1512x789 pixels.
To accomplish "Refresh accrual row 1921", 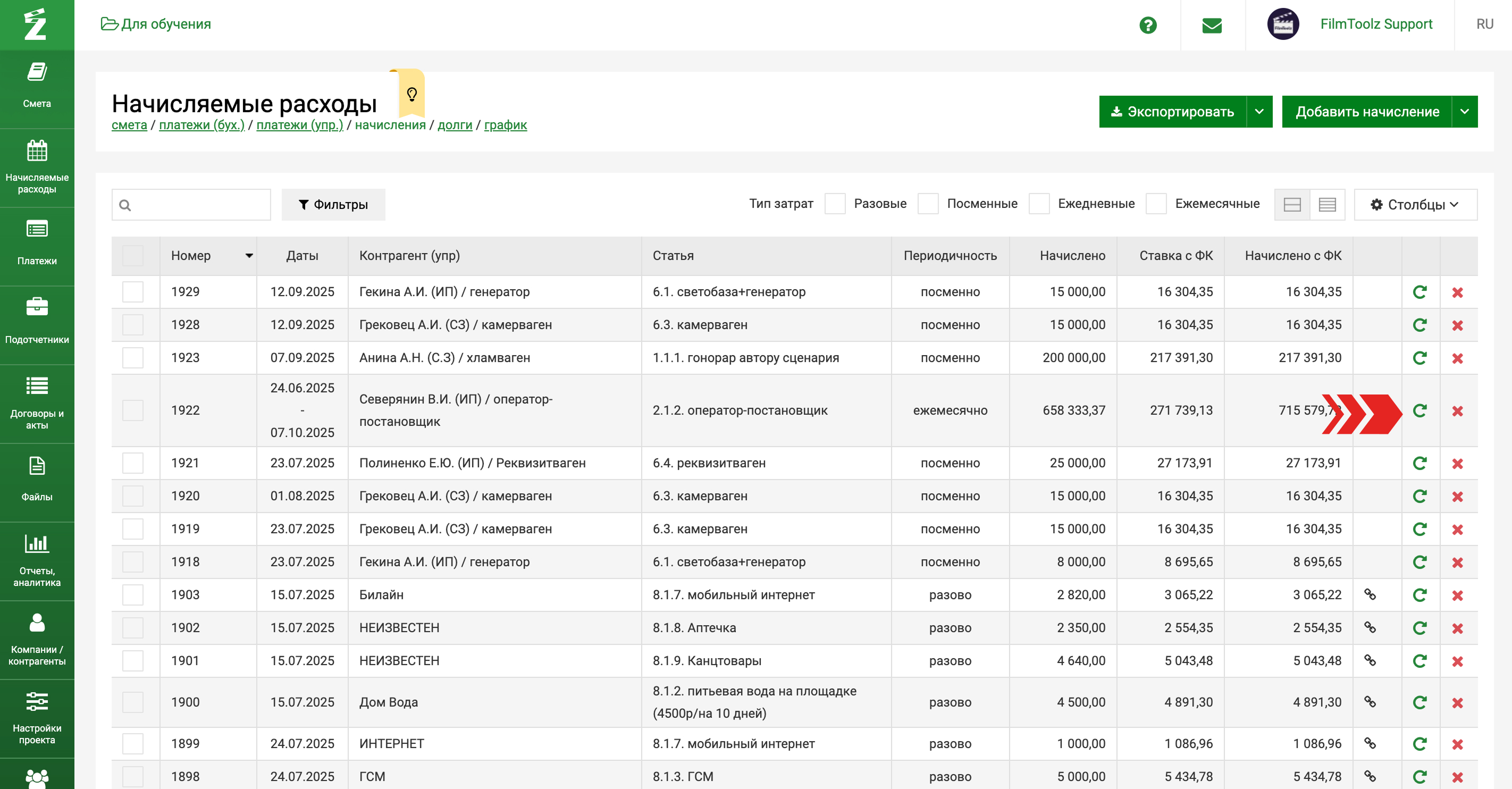I will (1419, 463).
